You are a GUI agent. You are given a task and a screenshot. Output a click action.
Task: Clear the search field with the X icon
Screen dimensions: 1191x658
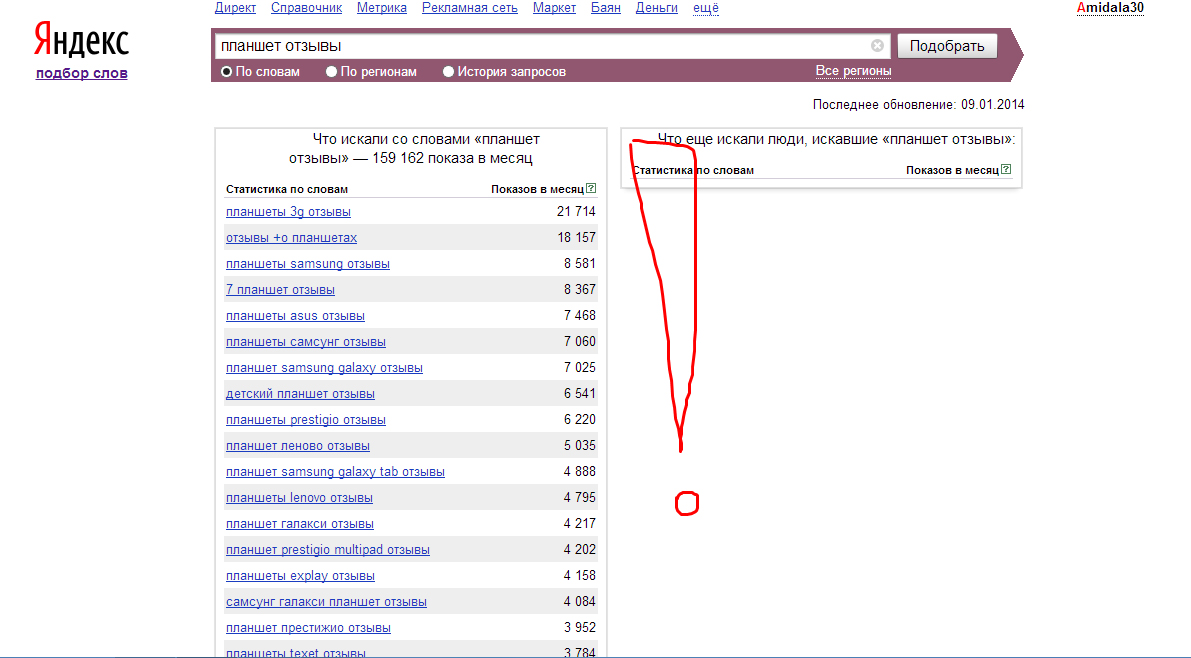(877, 46)
